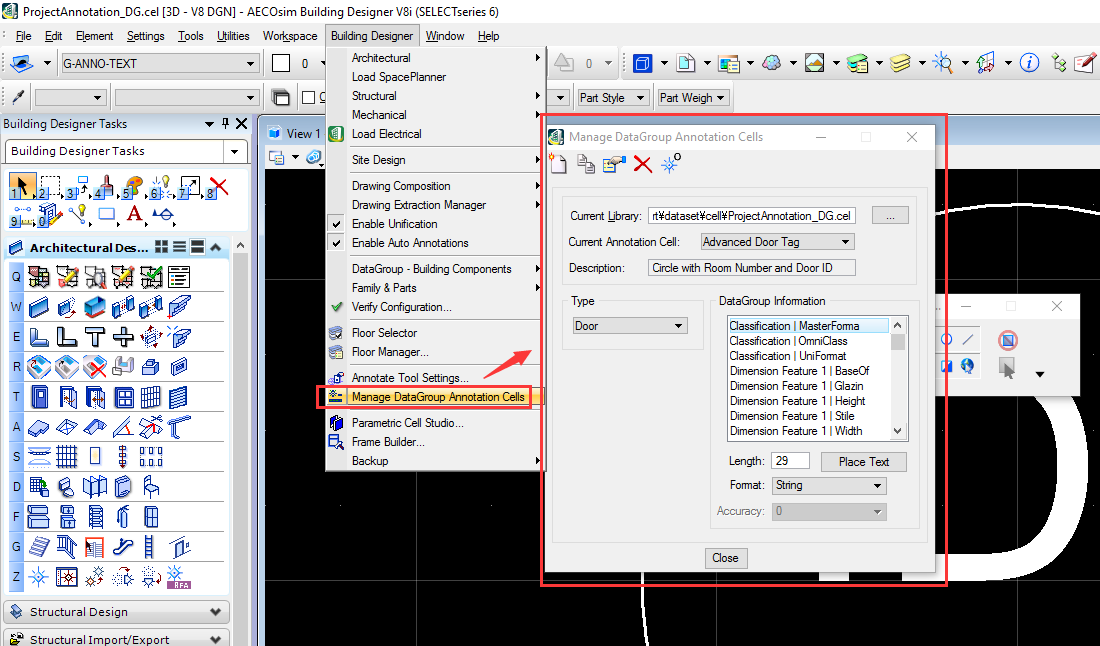Pick the T-shaped wall tool in row E

95,337
